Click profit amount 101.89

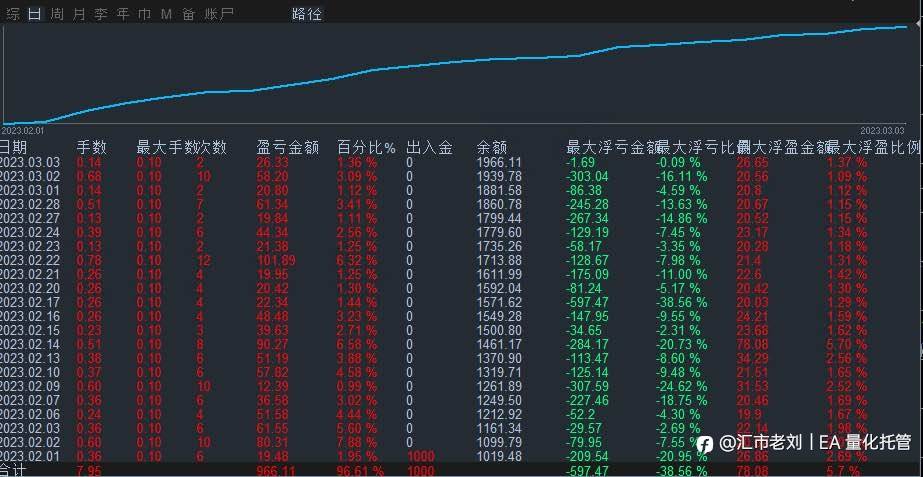point(275,260)
